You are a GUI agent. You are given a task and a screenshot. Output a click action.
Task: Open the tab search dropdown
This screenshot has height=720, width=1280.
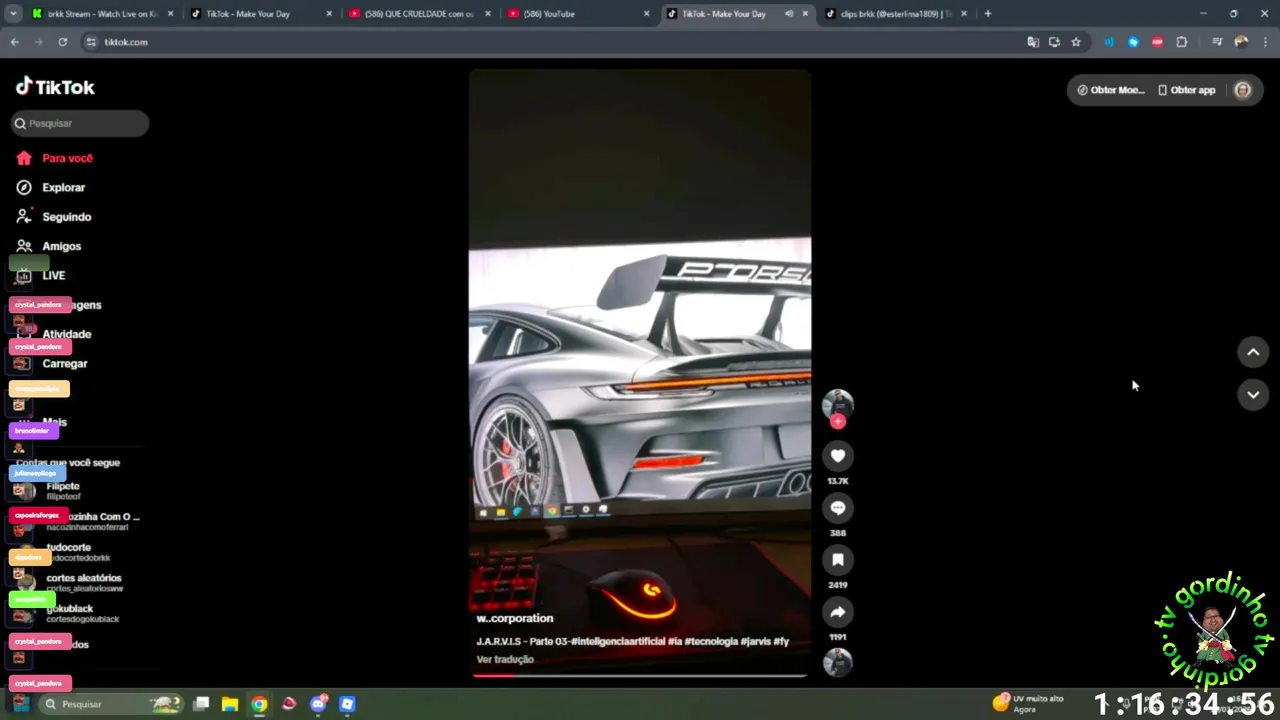tap(13, 14)
